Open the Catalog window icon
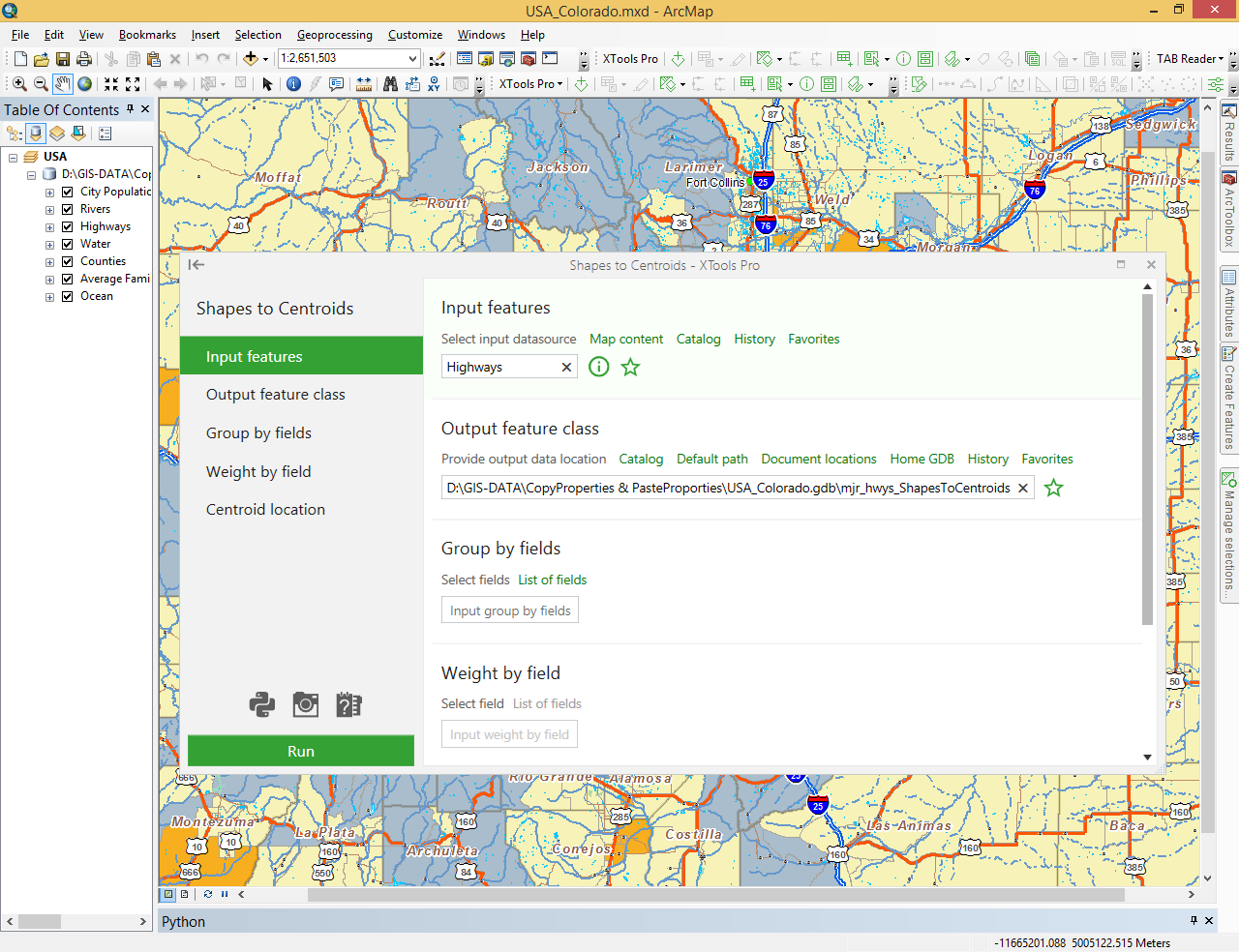This screenshot has width=1239, height=952. point(486,59)
